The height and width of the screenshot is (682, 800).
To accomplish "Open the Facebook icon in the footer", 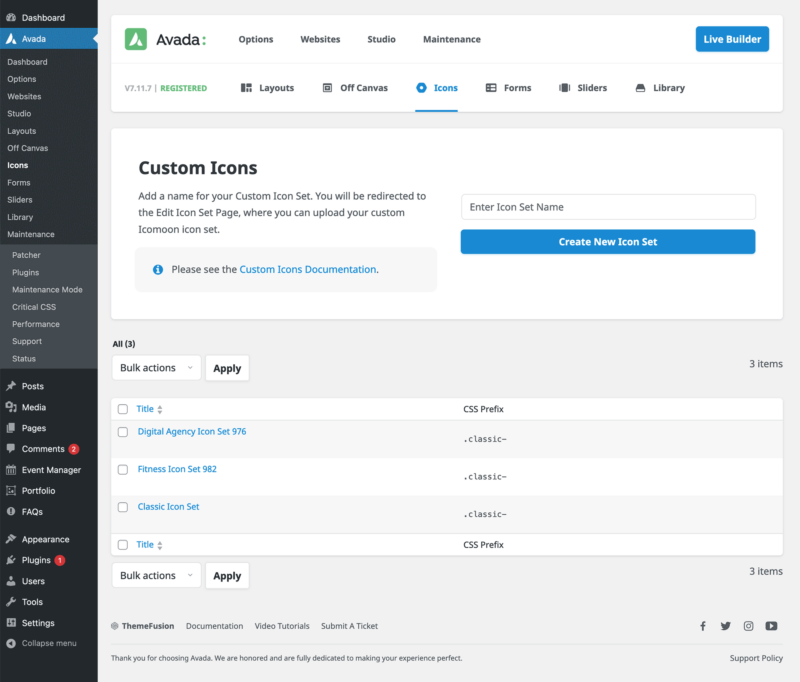I will click(x=702, y=626).
